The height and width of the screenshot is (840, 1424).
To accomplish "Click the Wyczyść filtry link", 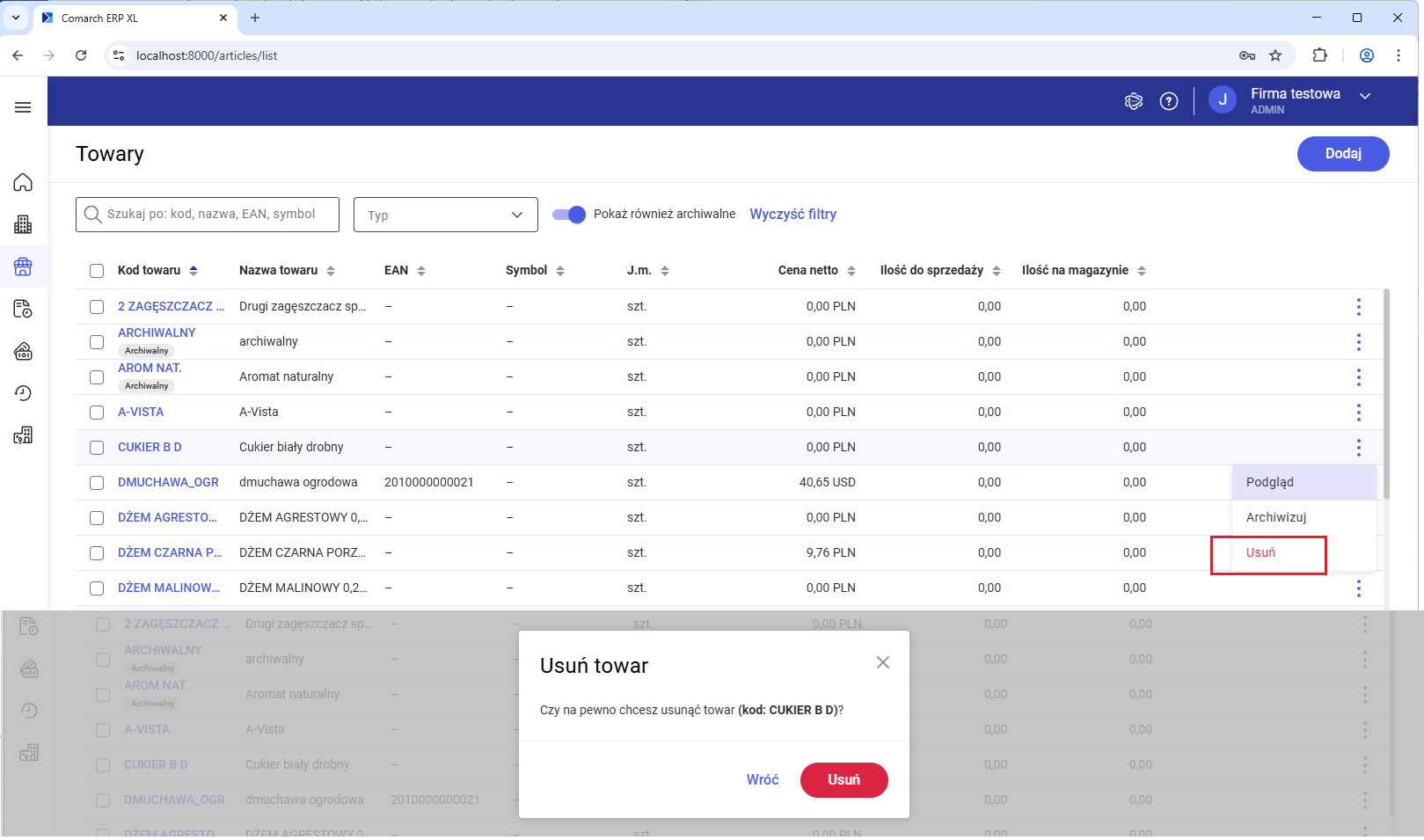I will [x=792, y=214].
